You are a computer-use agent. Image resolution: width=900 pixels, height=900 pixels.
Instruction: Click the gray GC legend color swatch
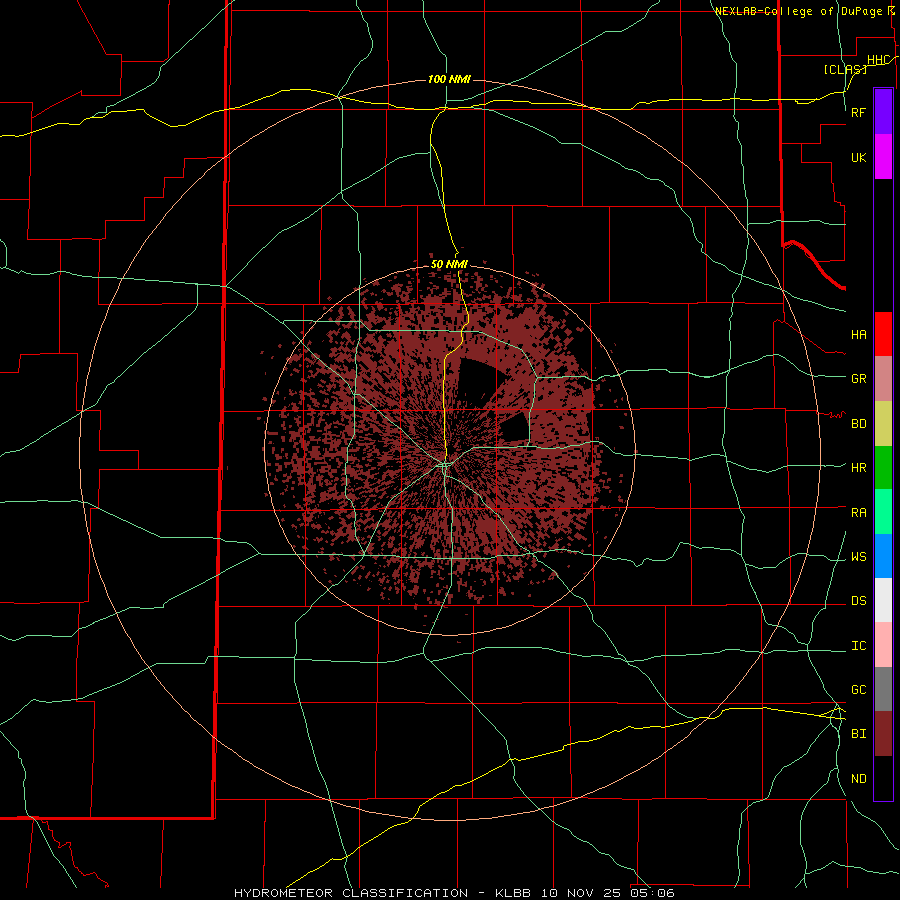pyautogui.click(x=883, y=689)
